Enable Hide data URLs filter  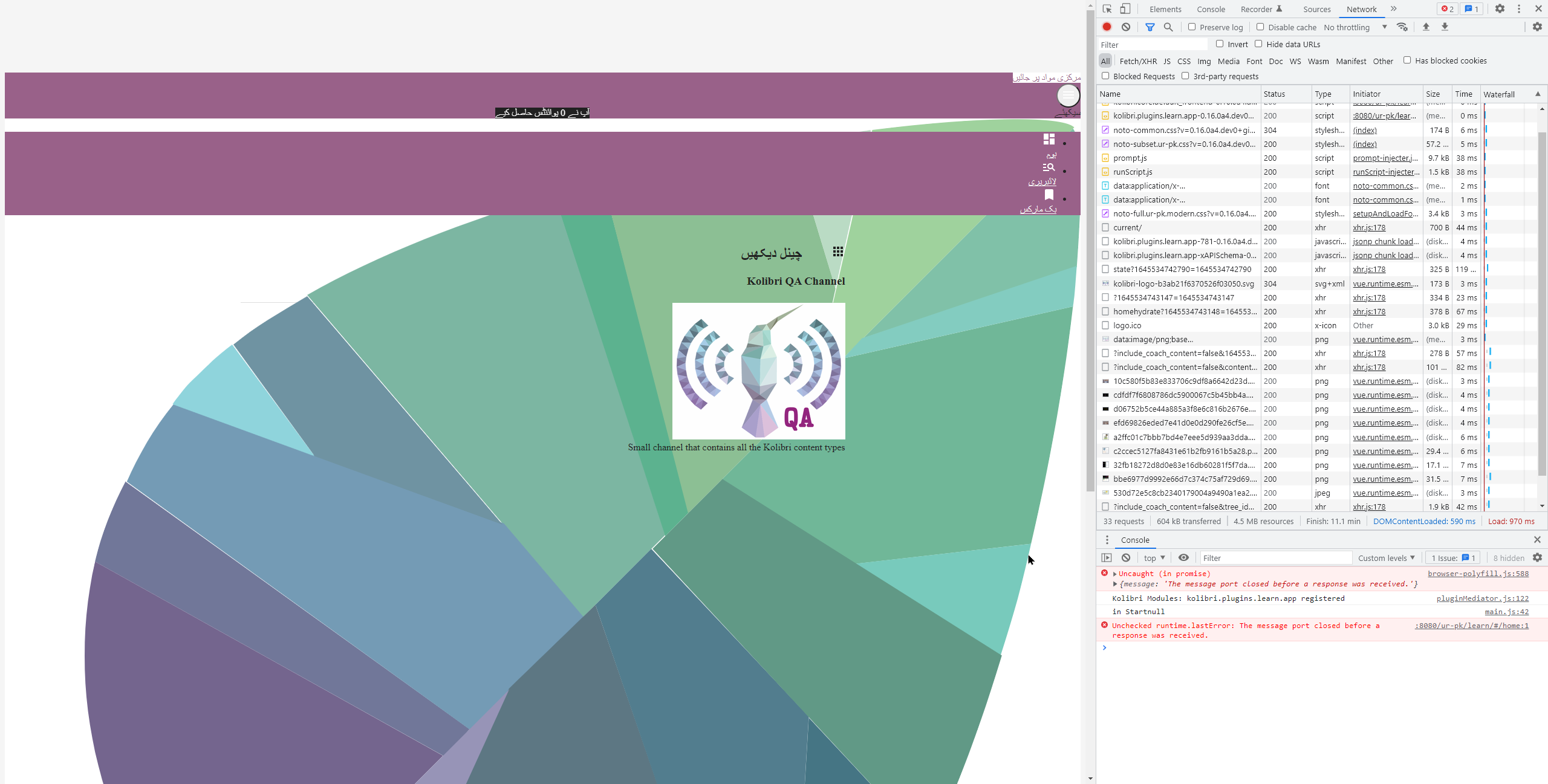(1258, 44)
